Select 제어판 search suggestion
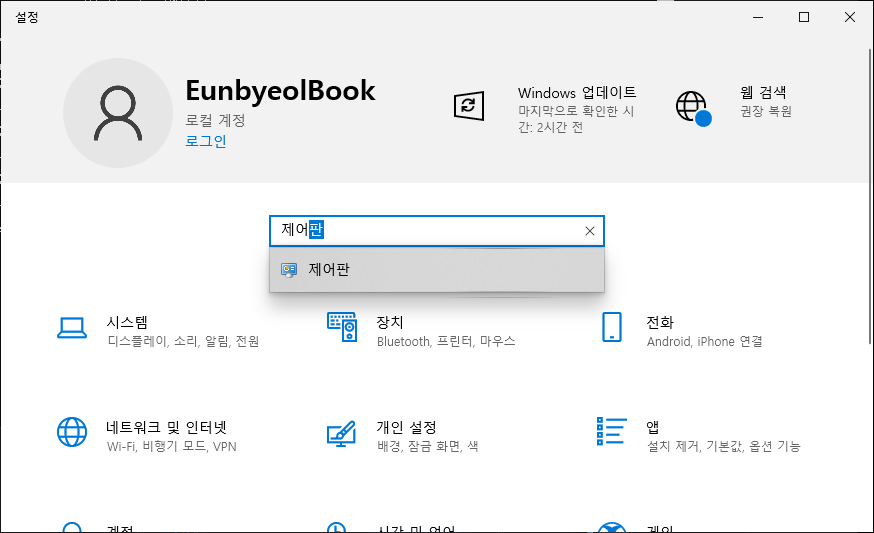 click(437, 270)
